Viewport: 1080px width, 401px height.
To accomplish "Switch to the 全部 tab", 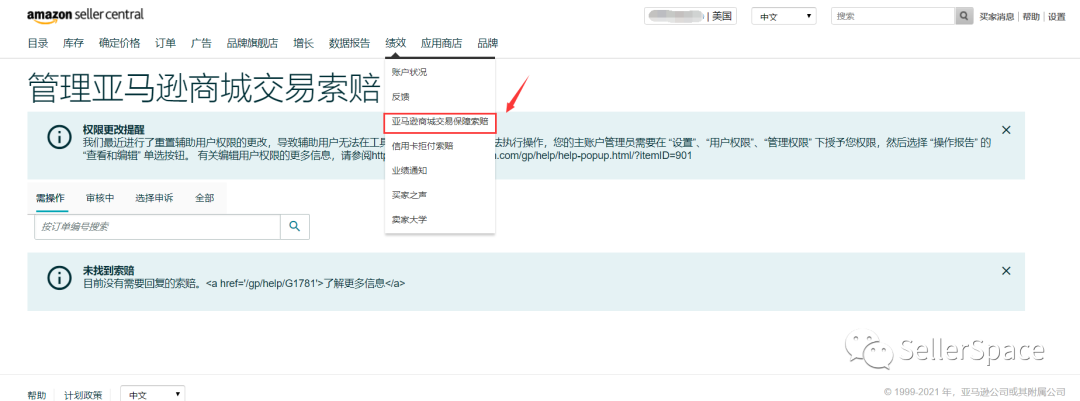I will (205, 198).
